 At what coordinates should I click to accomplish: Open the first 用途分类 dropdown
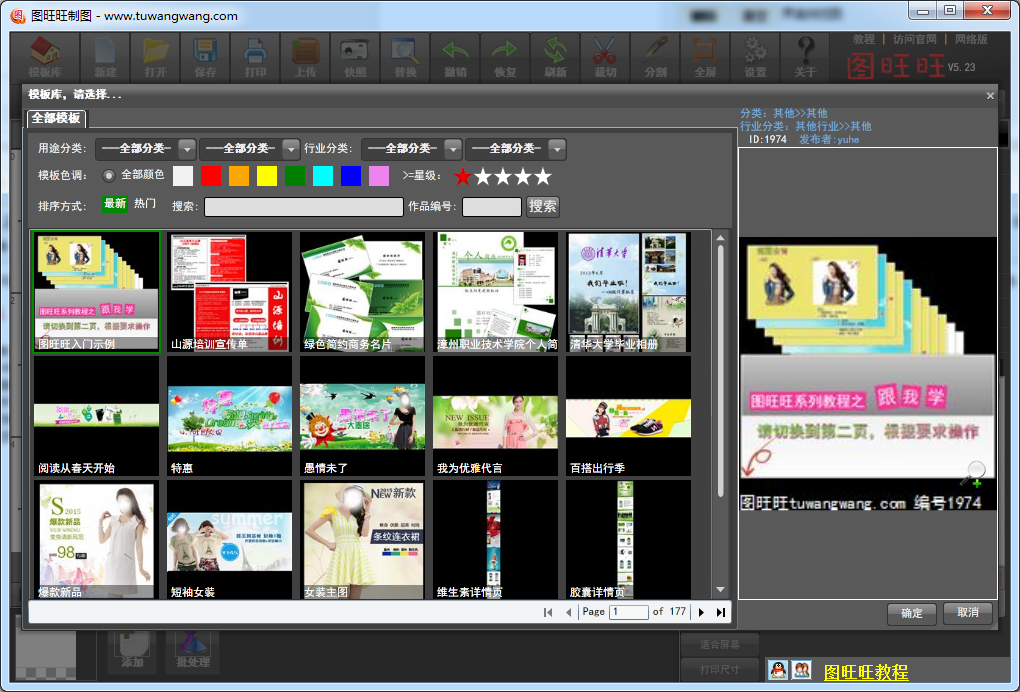tap(146, 149)
